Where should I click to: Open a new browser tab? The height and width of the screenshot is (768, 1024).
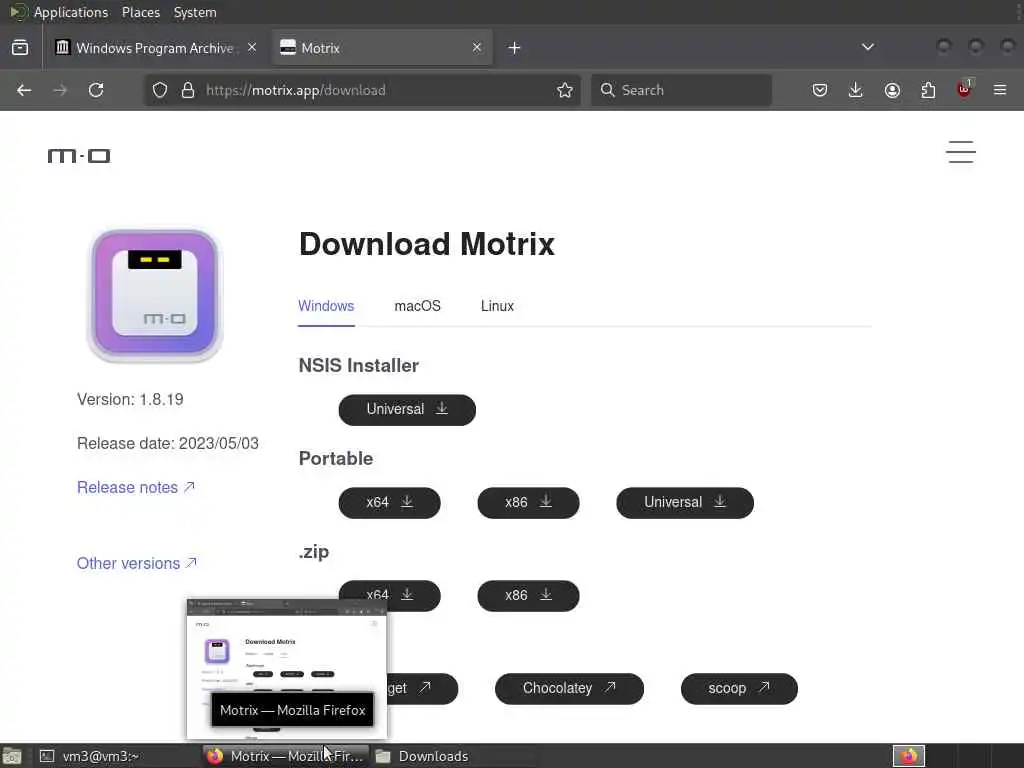[515, 48]
